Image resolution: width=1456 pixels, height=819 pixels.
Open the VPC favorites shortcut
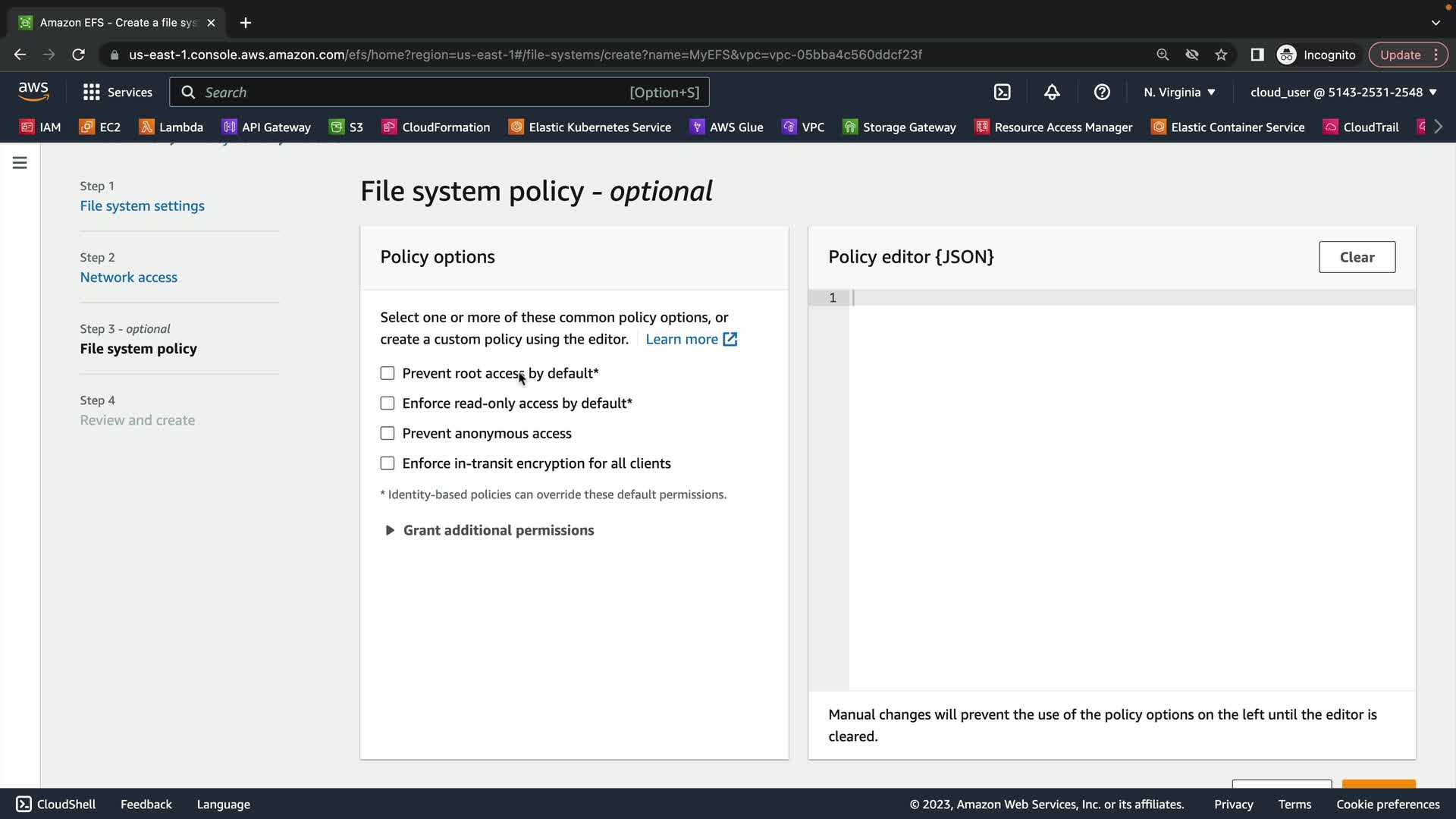803,127
